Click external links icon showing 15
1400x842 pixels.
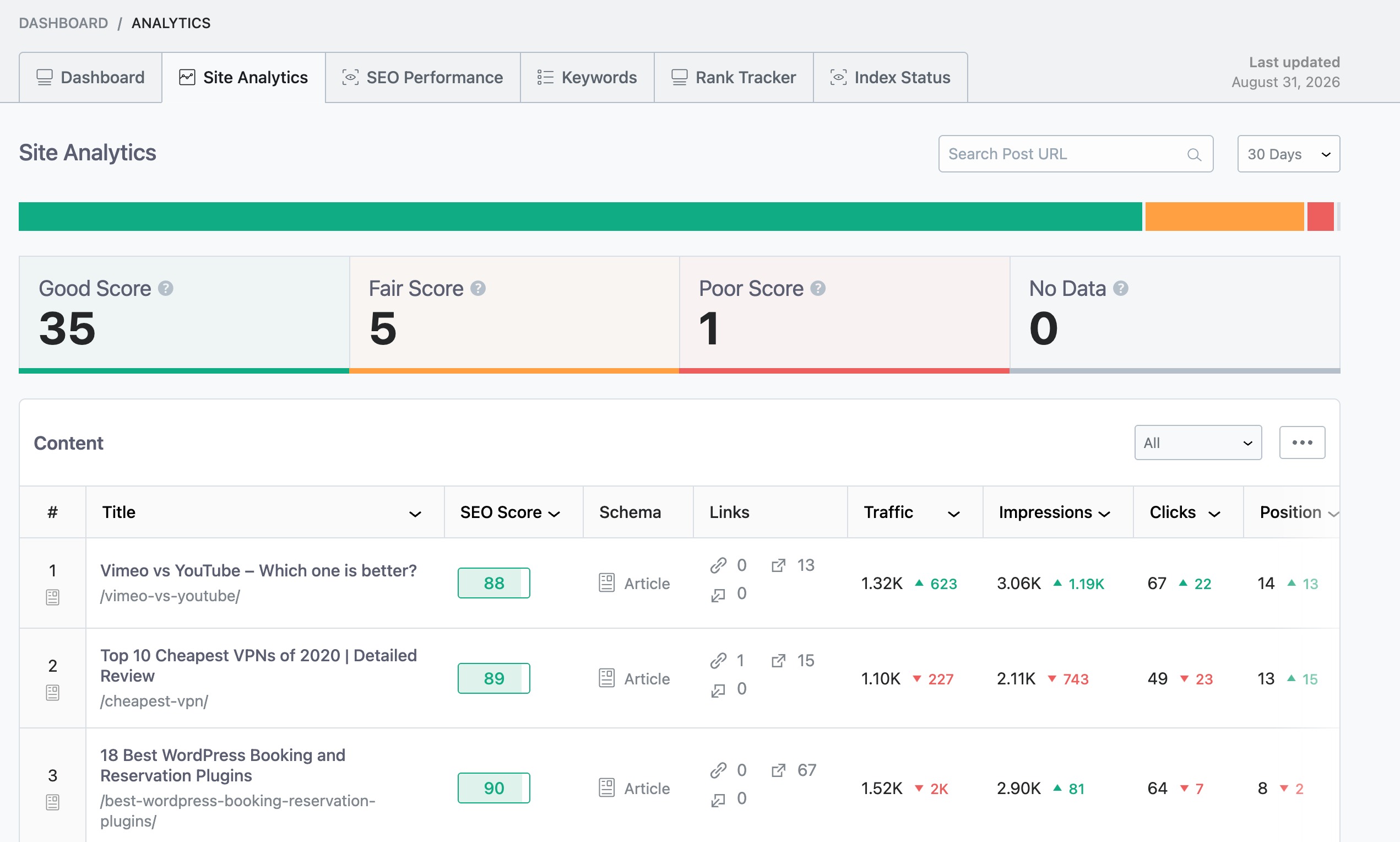click(779, 661)
